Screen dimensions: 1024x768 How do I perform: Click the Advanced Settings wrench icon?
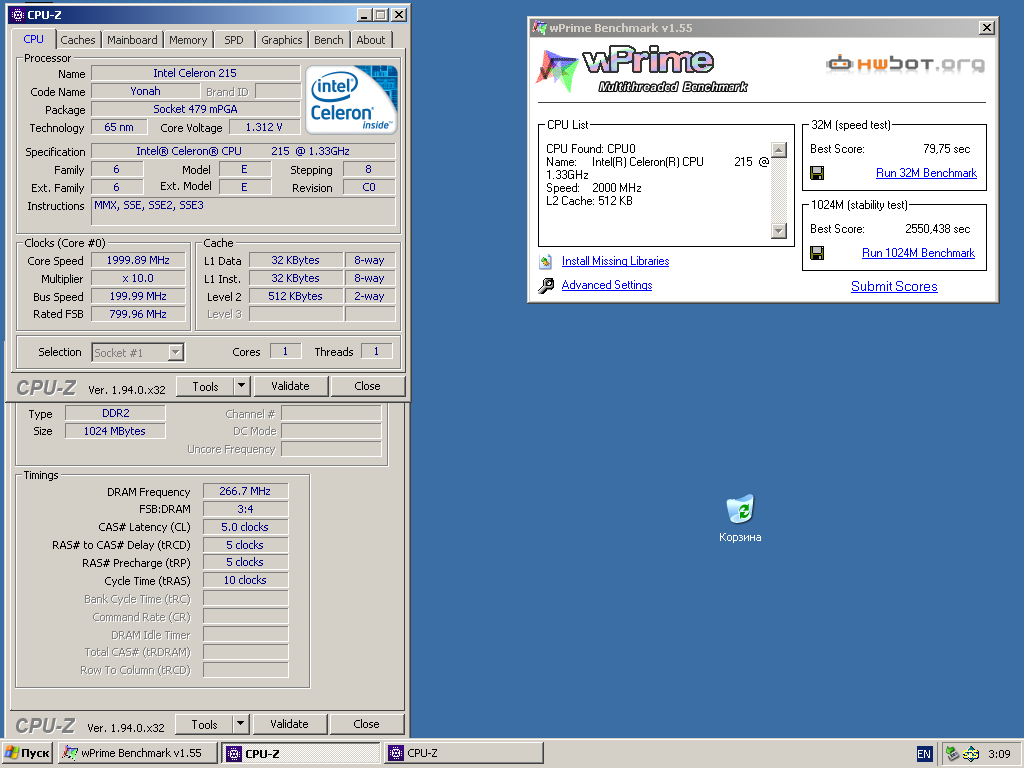point(545,285)
